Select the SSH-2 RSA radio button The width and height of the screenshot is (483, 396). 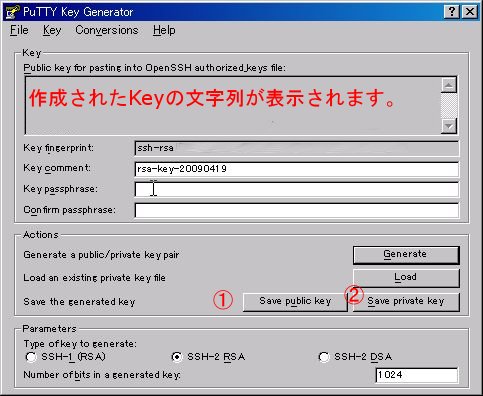coord(177,357)
